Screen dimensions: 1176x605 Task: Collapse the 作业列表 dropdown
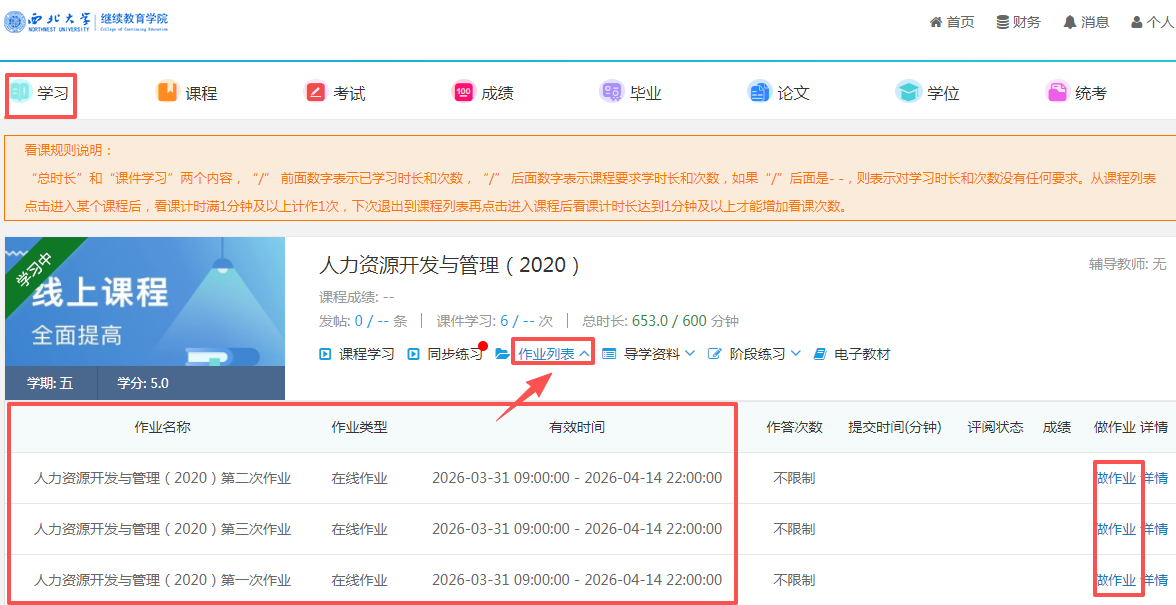coord(553,354)
